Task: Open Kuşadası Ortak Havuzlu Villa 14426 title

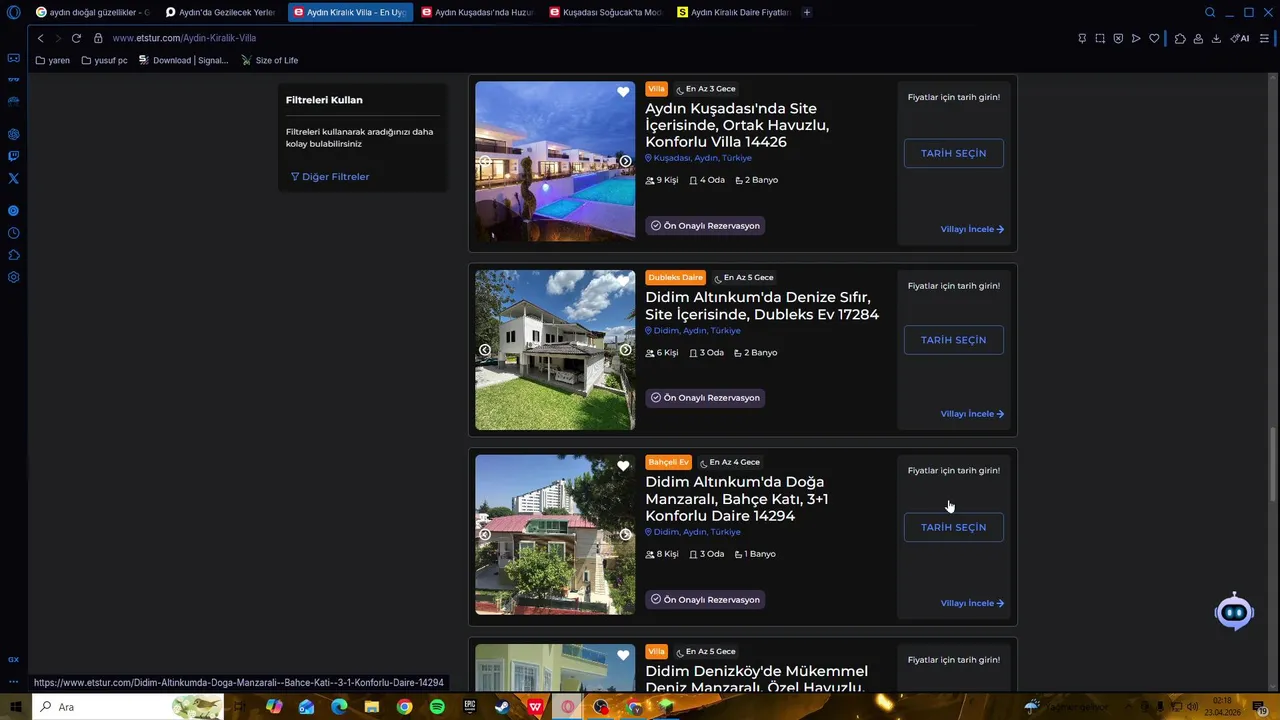Action: [x=737, y=125]
